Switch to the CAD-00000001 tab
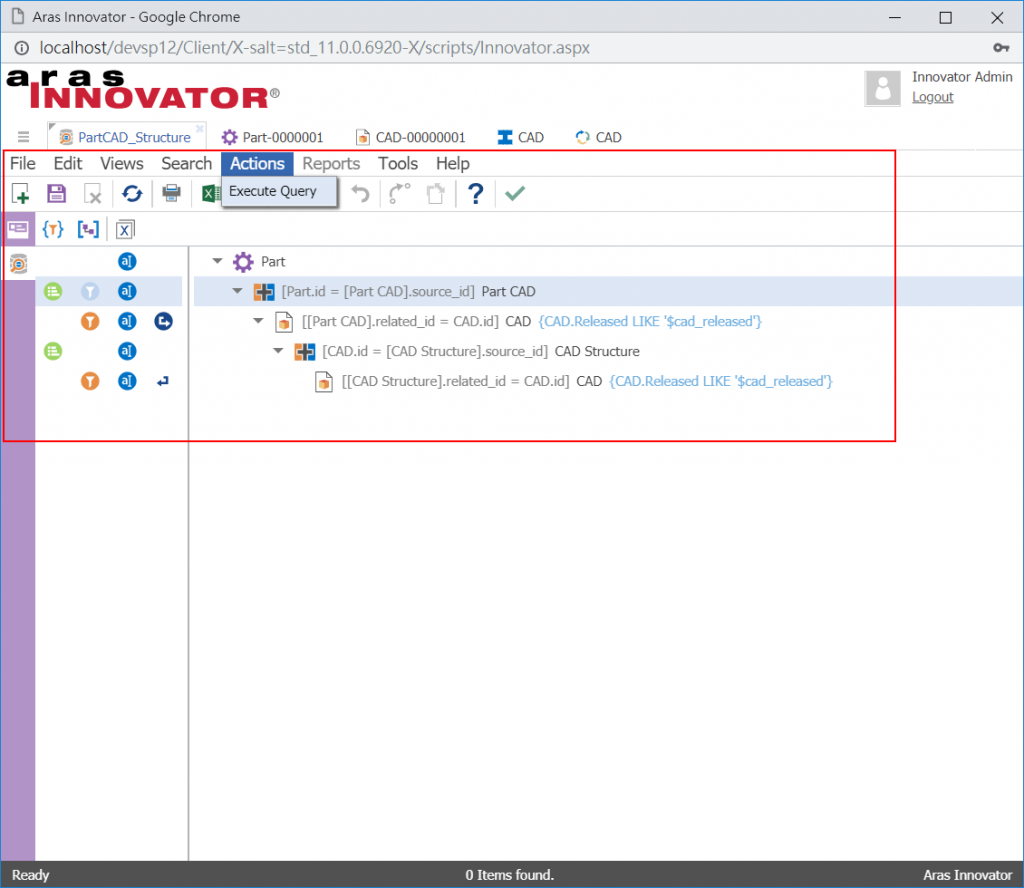This screenshot has width=1024, height=888. point(410,137)
